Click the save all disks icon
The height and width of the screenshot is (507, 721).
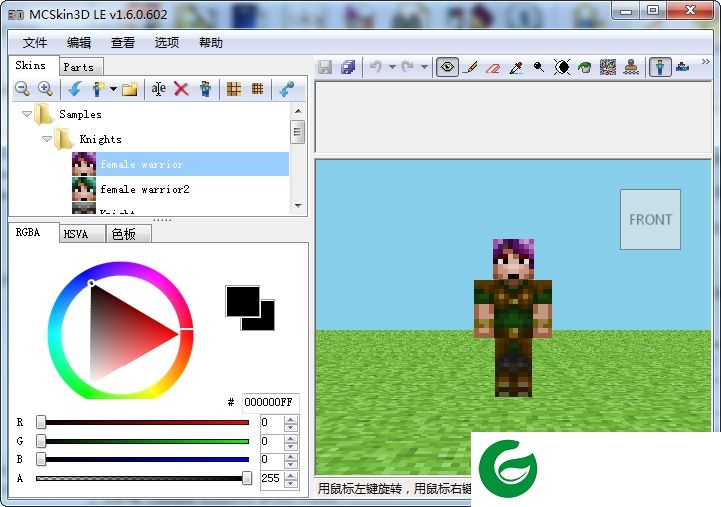coord(348,67)
